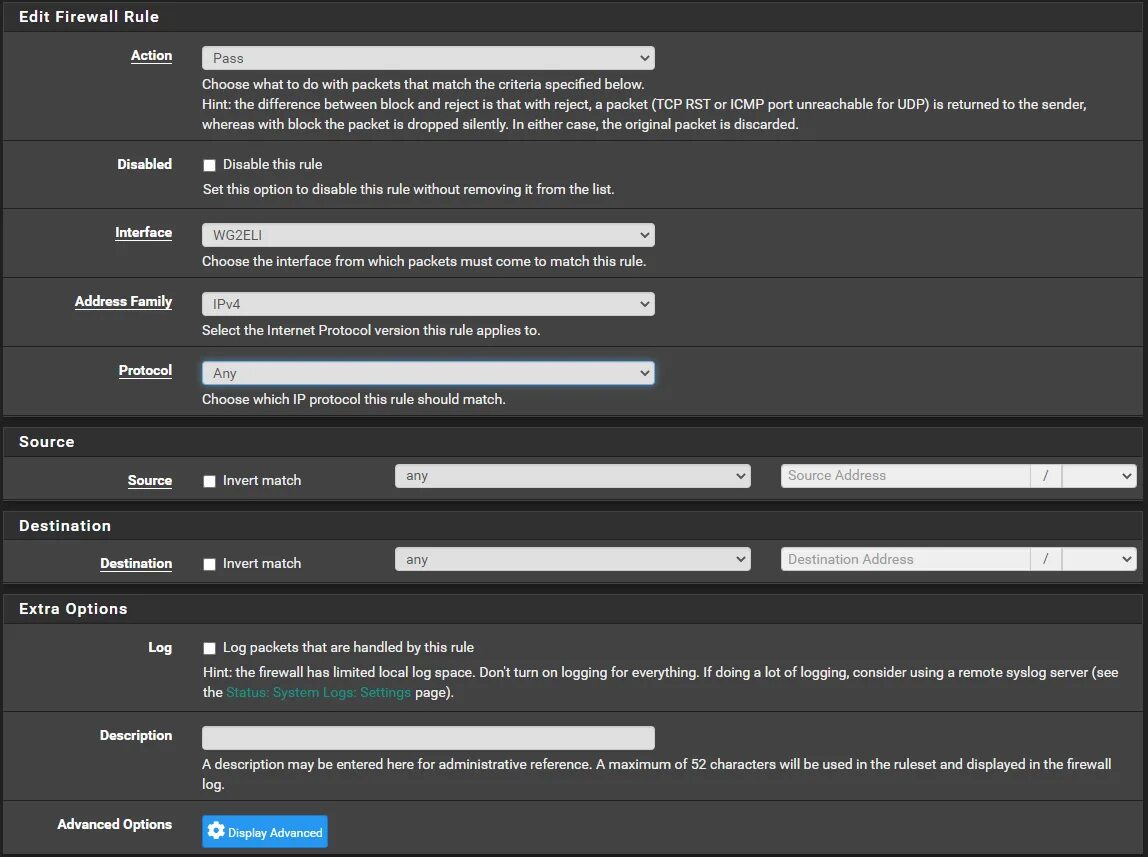Click the Disable this rule label text
1148x857 pixels.
point(272,165)
